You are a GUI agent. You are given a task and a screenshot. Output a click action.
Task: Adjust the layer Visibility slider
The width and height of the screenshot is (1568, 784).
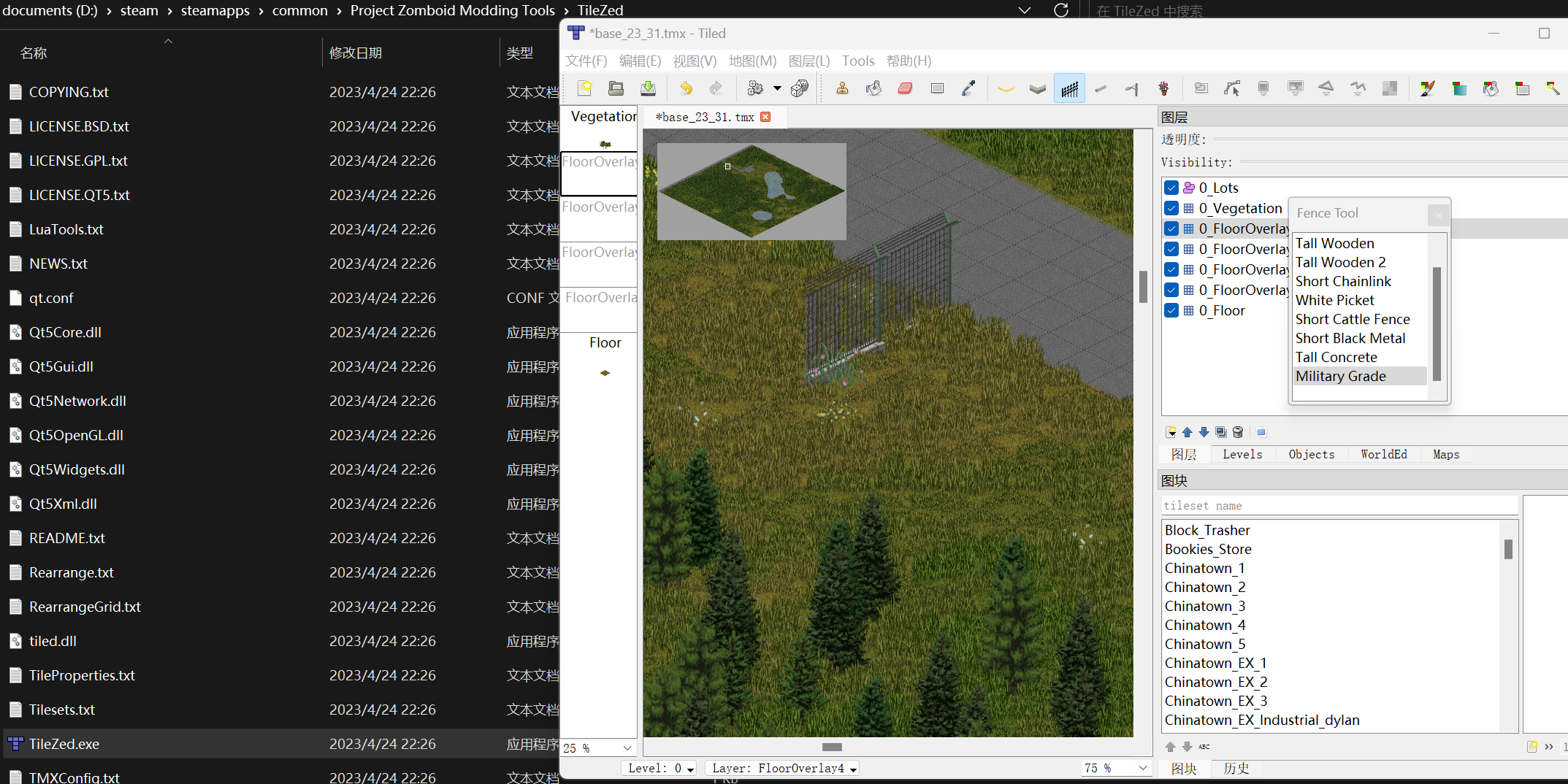1403,162
